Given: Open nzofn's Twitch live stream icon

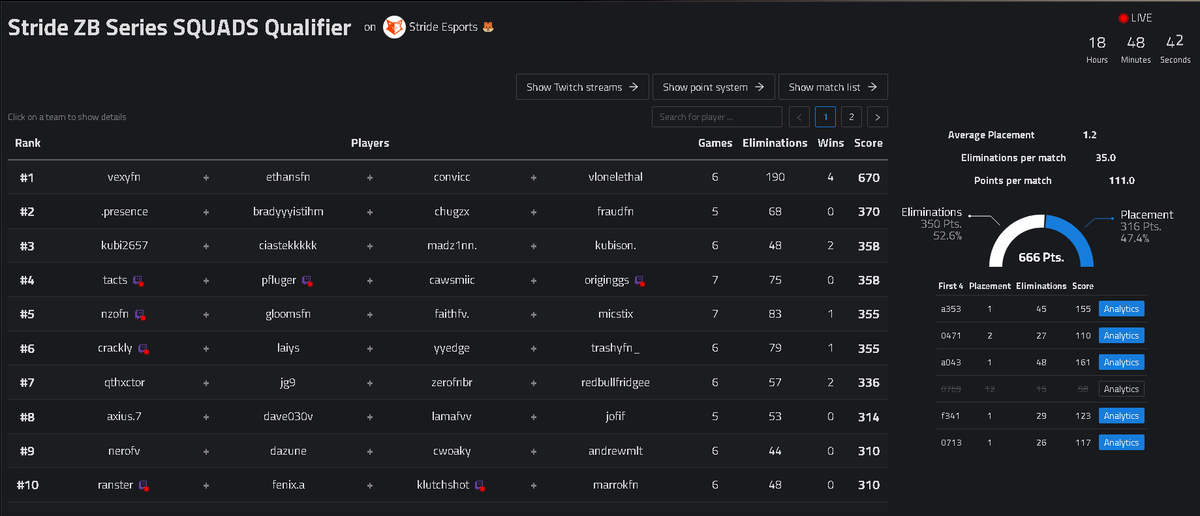Looking at the screenshot, I should click(141, 314).
